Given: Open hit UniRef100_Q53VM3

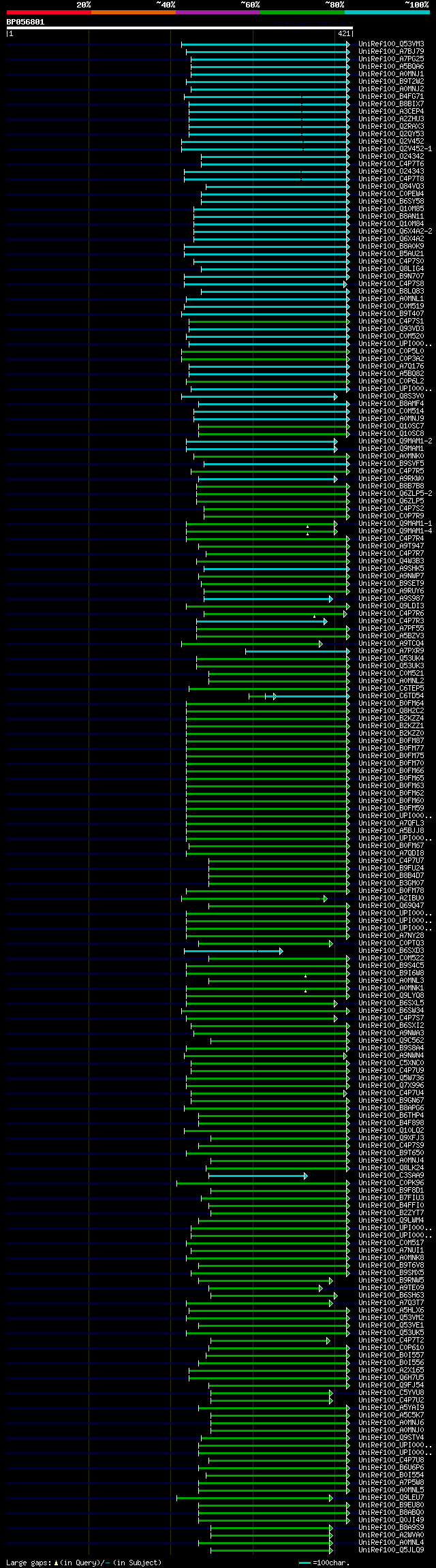Looking at the screenshot, I should [391, 44].
